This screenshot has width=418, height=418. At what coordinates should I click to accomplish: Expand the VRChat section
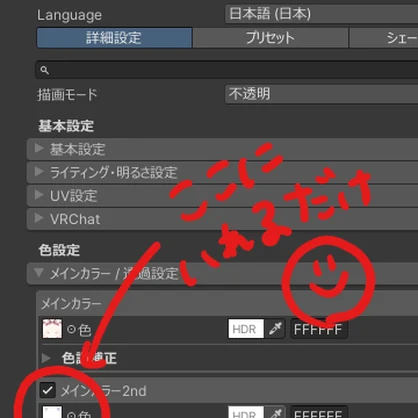click(x=222, y=219)
